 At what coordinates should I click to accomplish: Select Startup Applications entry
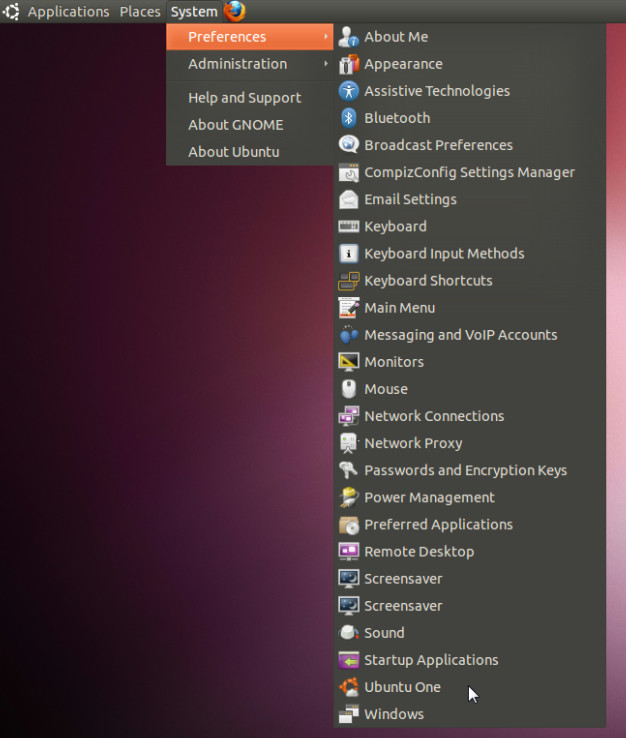(470, 660)
